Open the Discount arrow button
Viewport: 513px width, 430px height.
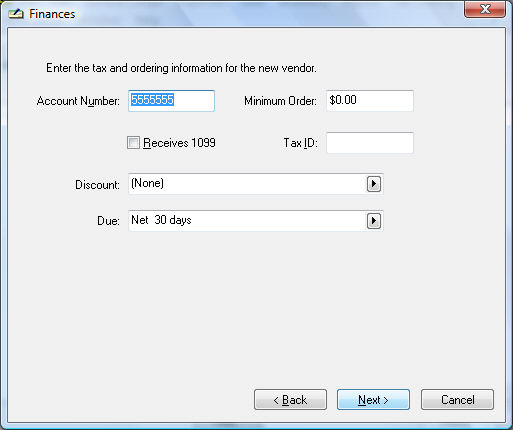(x=374, y=184)
